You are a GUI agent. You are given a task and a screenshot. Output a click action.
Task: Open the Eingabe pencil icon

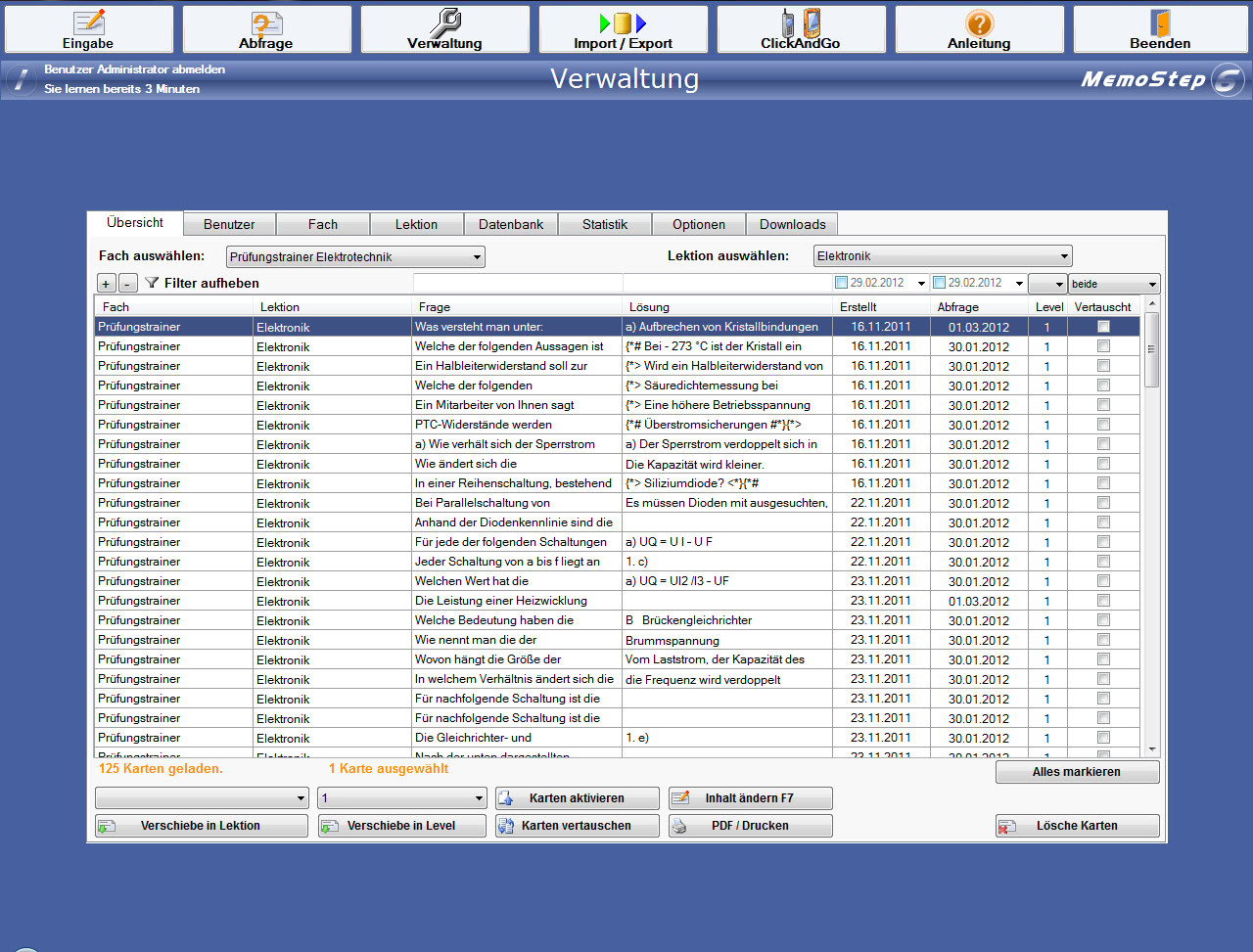click(x=89, y=23)
